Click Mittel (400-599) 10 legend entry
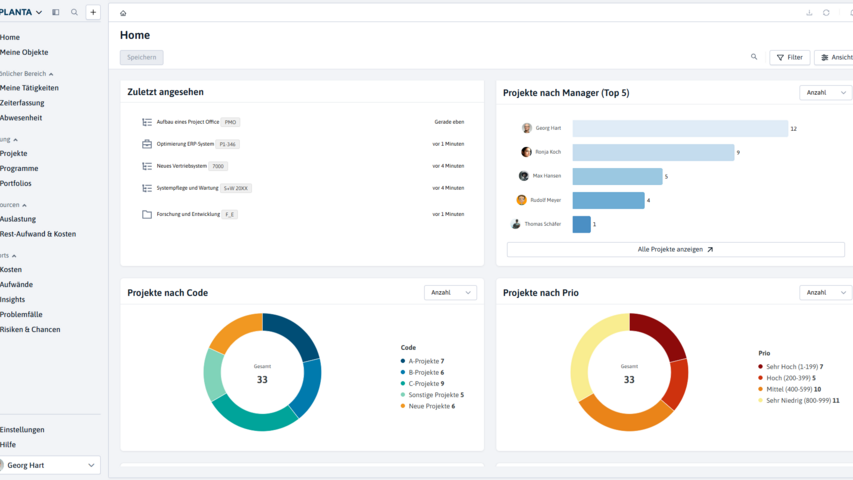Screen dimensions: 853x480 tap(789, 389)
